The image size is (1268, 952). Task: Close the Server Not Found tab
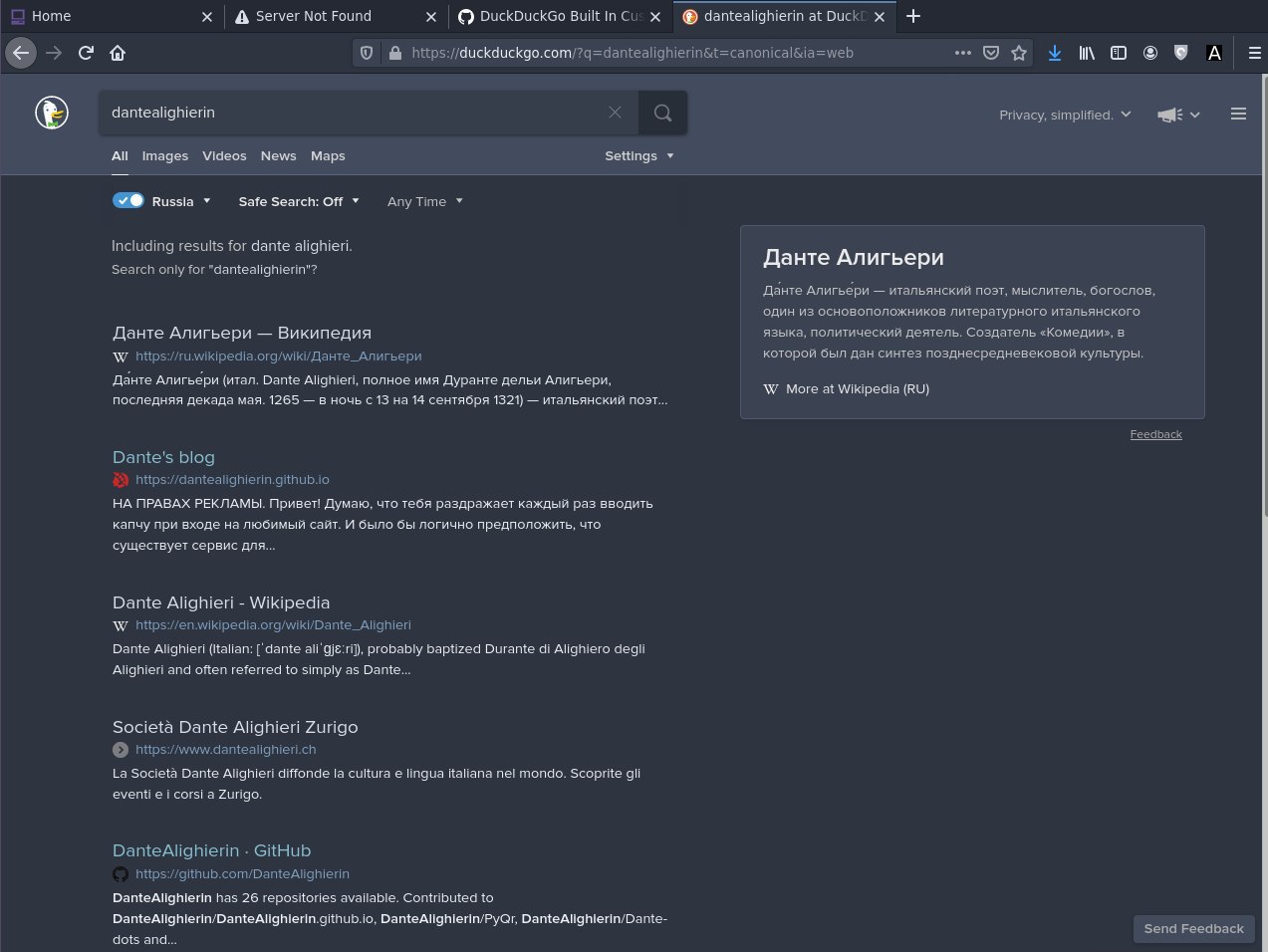point(430,16)
